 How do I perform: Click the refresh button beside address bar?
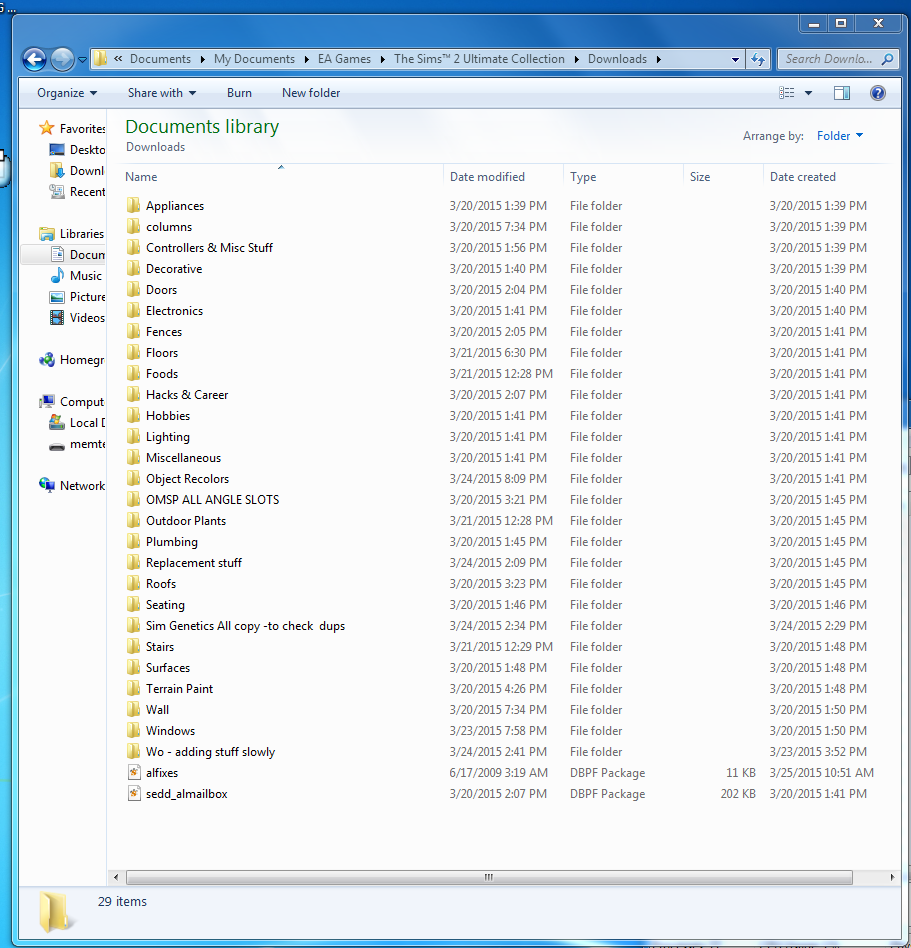pos(758,59)
